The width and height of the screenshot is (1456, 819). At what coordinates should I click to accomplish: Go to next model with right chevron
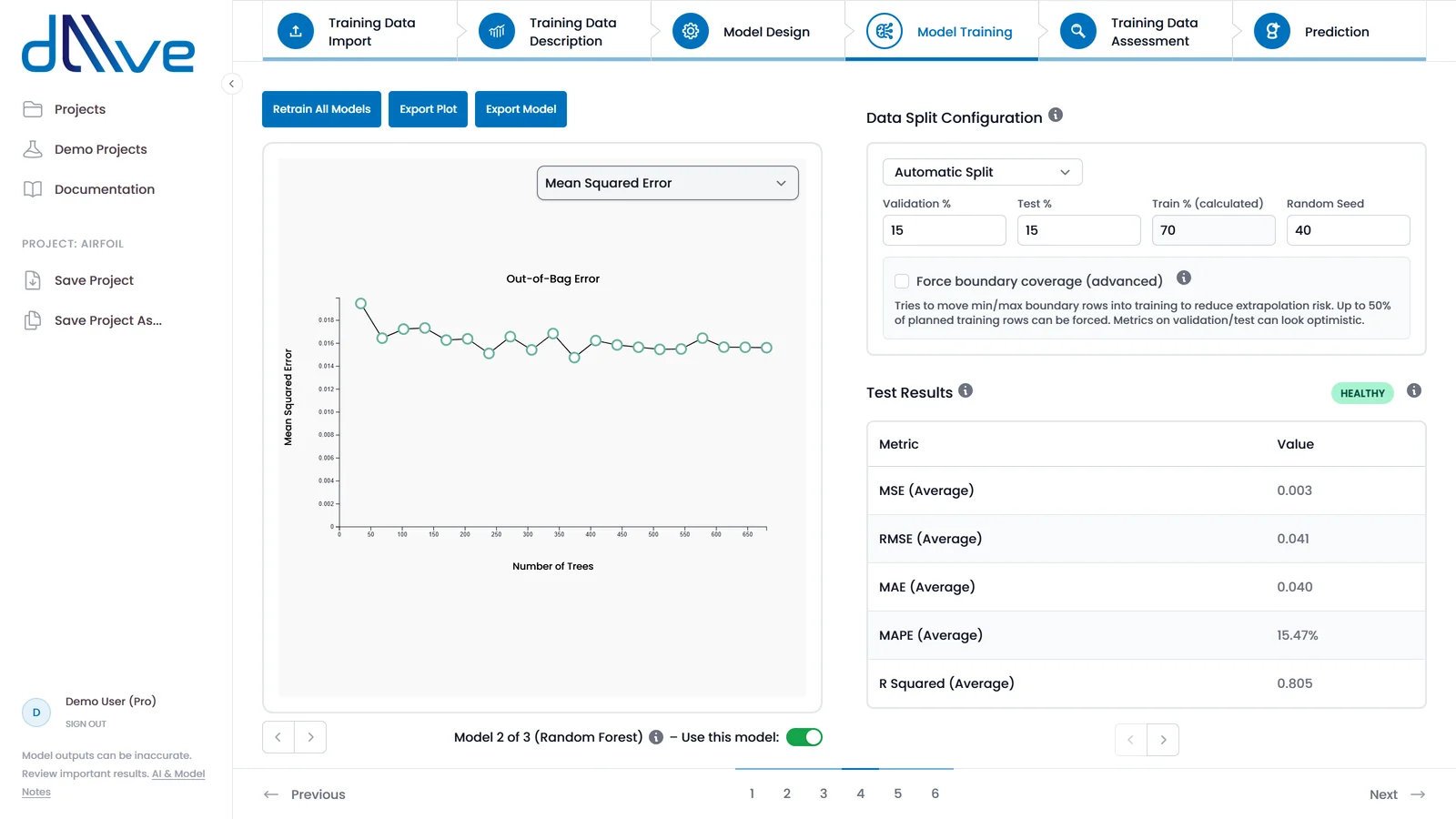[310, 737]
